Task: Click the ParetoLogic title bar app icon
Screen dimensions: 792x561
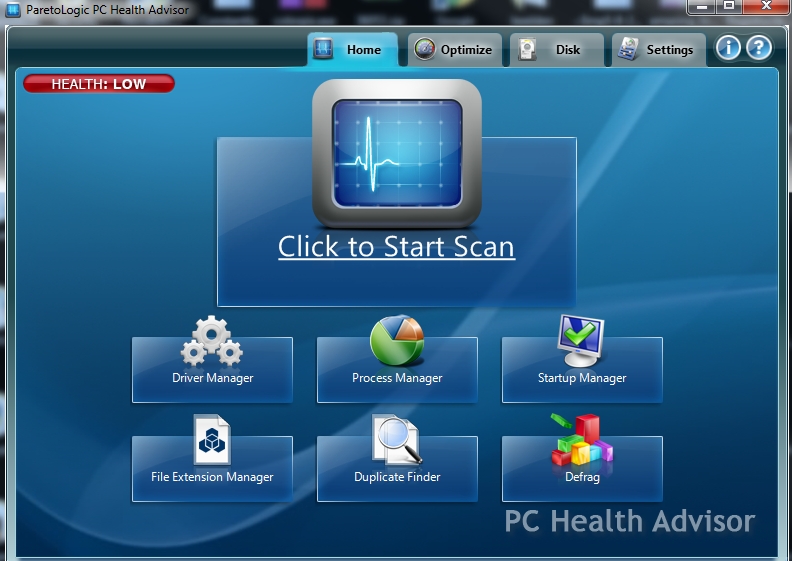Action: (x=12, y=9)
